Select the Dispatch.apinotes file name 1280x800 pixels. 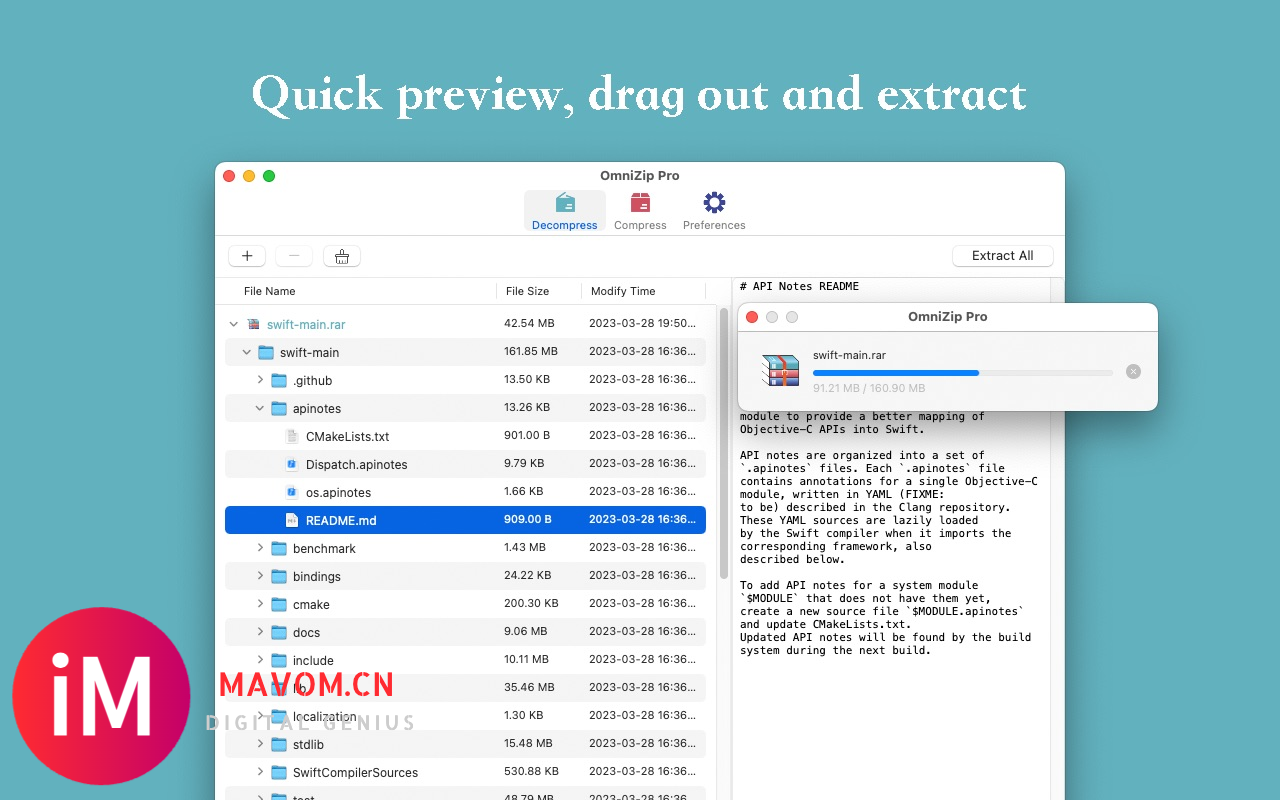[x=356, y=465]
